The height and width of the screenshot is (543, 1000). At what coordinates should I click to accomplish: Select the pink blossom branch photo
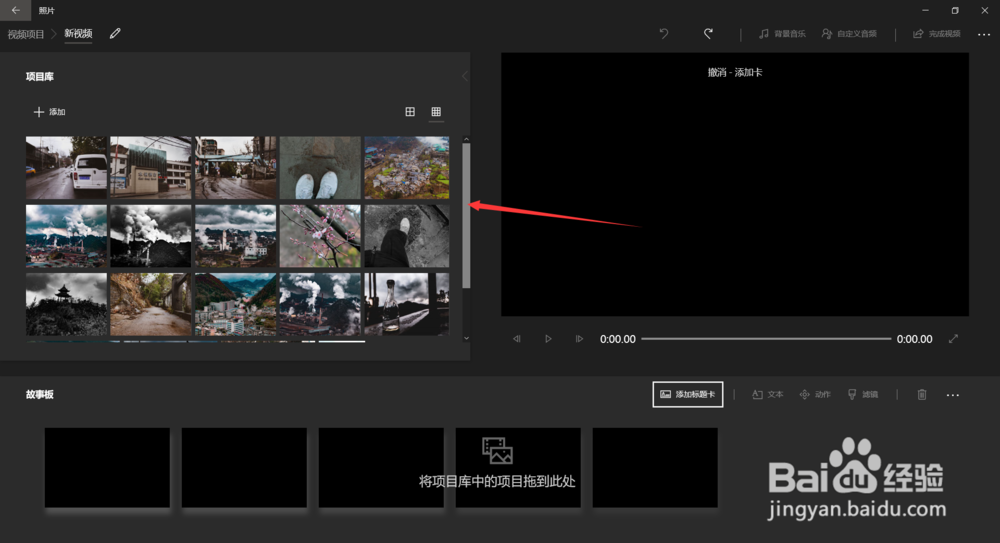pos(320,235)
